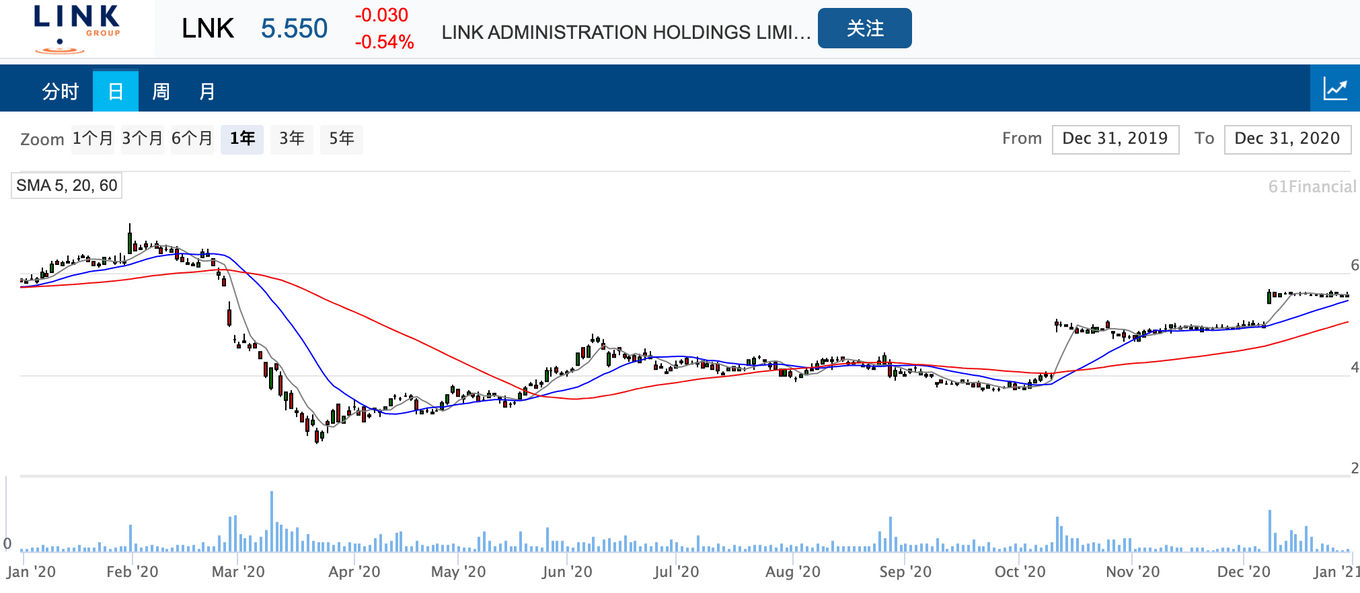This screenshot has height=593, width=1360.
Task: Click the Jun '20 axis label
Action: [x=567, y=572]
